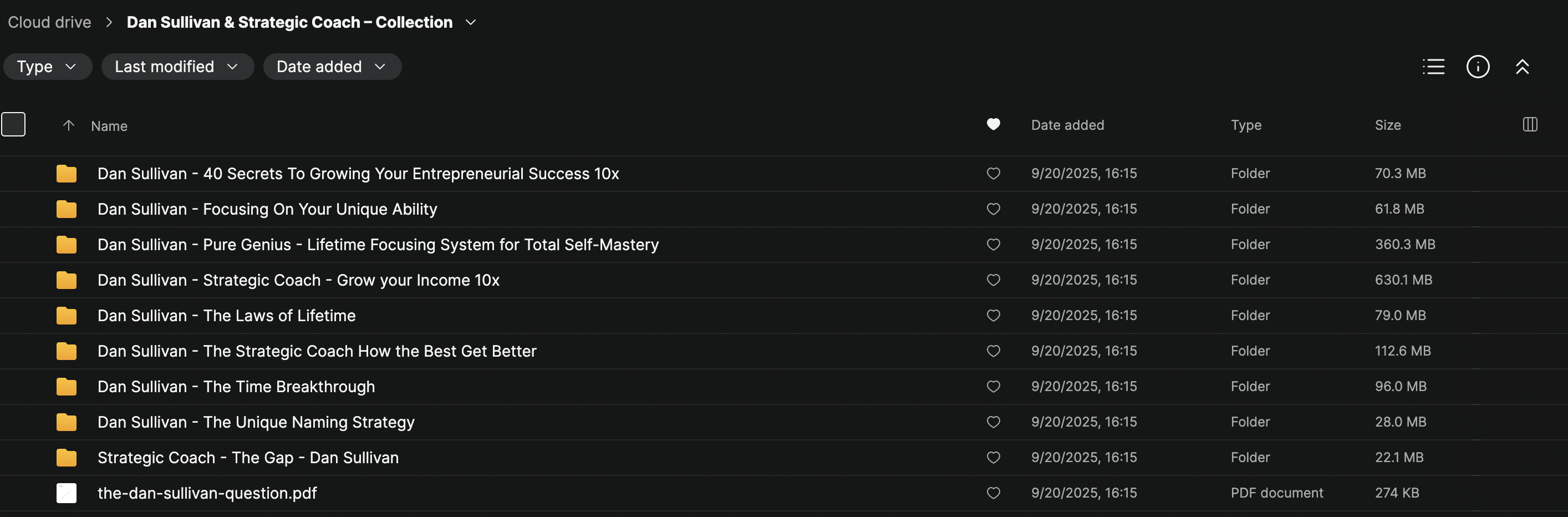The image size is (1568, 517).
Task: Click The Time Breakthrough folder icon
Action: pos(67,387)
